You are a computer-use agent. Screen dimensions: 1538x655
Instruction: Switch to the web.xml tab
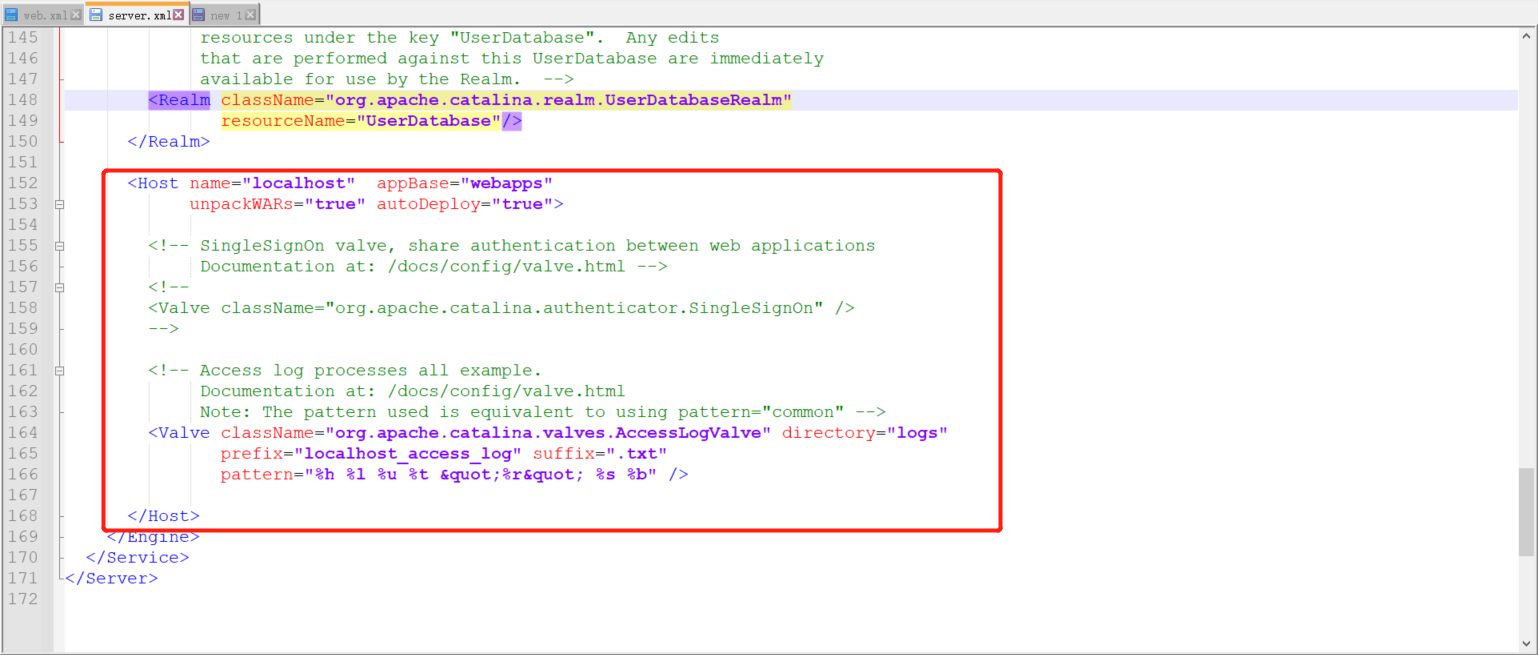(43, 15)
